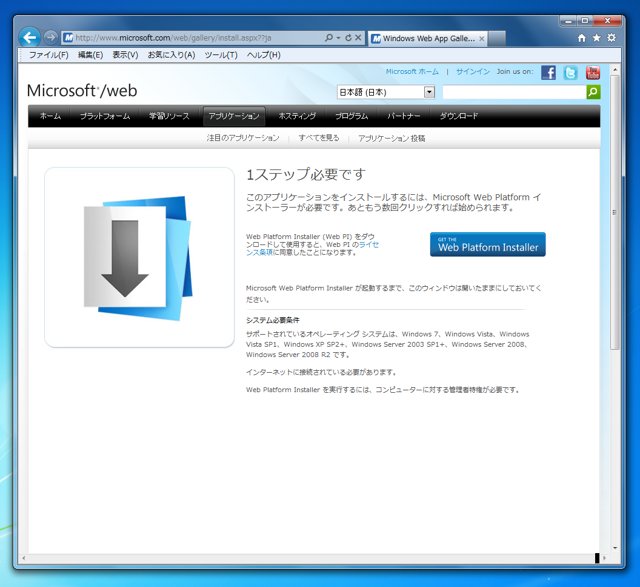Screen dimensions: 640x587
Task: Go forward with the browser forward arrow
Action: tap(51, 38)
